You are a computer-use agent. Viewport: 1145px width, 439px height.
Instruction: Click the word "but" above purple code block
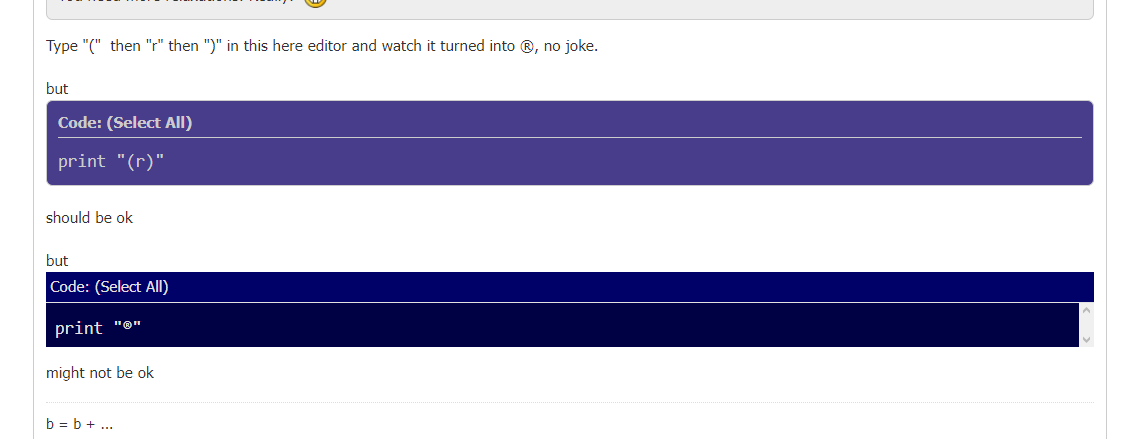coord(57,88)
